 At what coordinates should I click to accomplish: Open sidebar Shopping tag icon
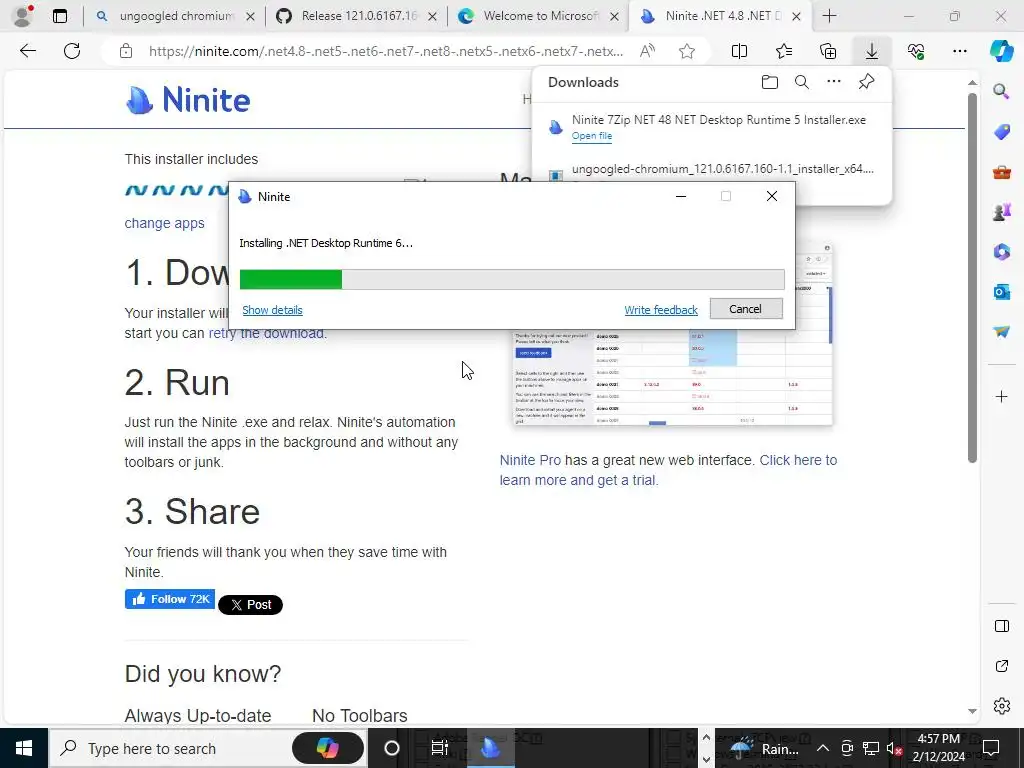(x=1001, y=131)
